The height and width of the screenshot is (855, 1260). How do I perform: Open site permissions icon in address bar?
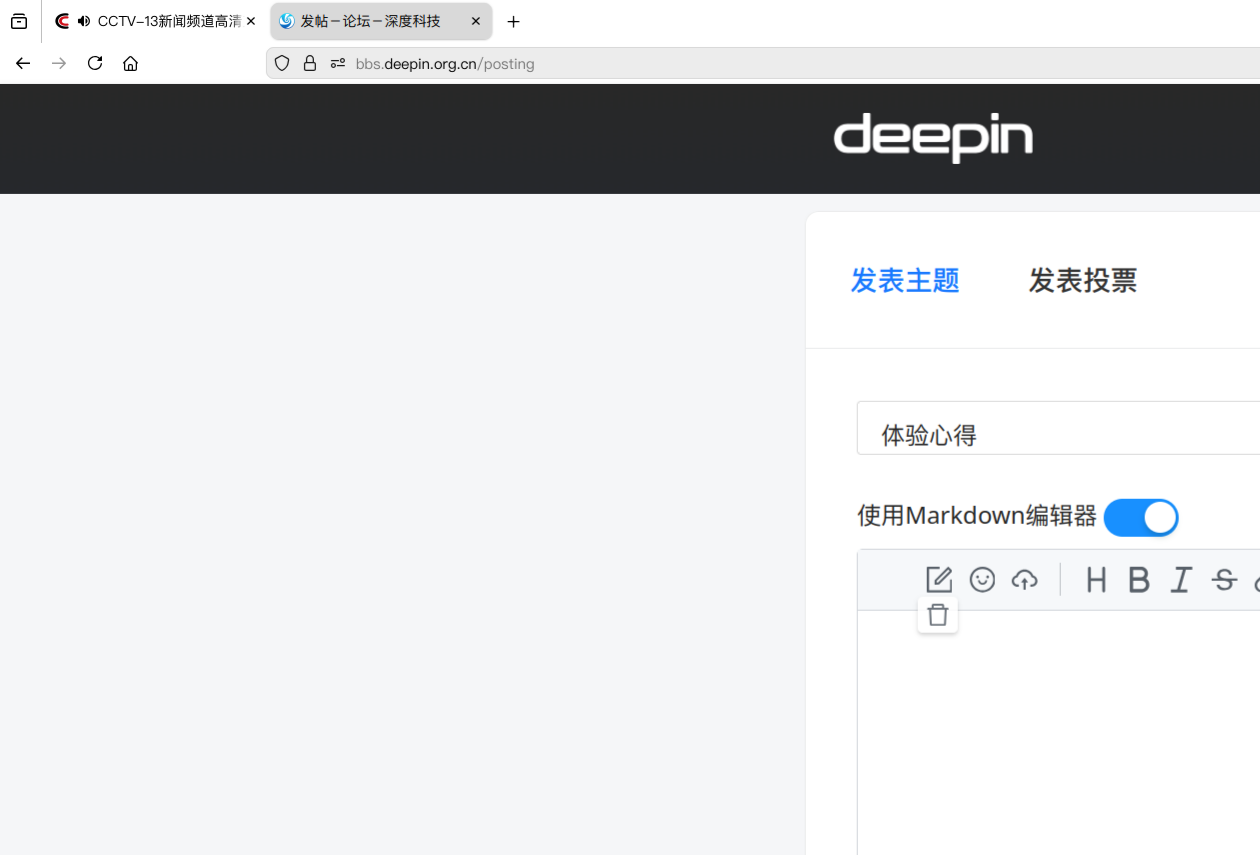(337, 63)
